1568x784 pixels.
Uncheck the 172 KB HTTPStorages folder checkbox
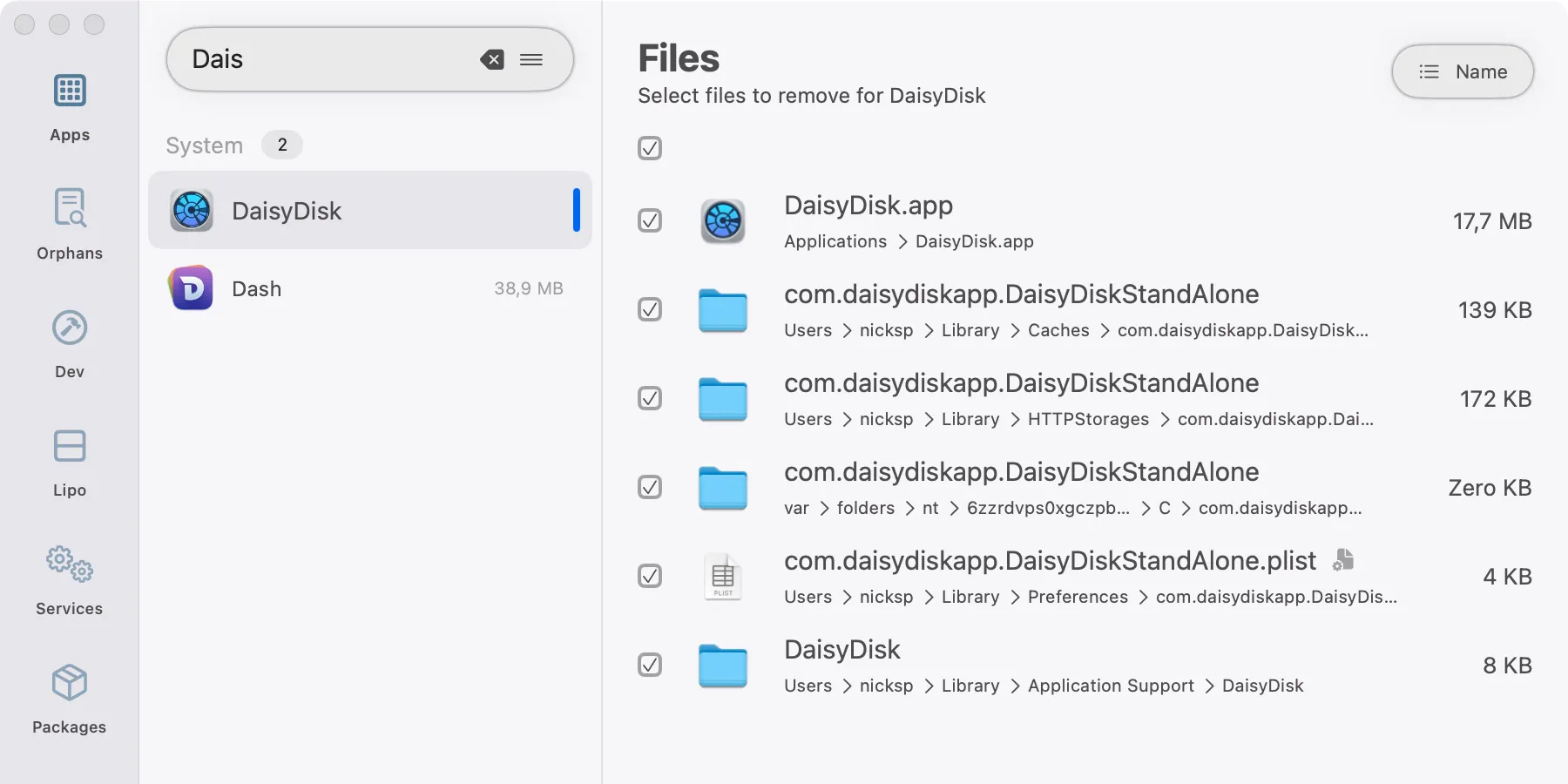click(x=650, y=399)
